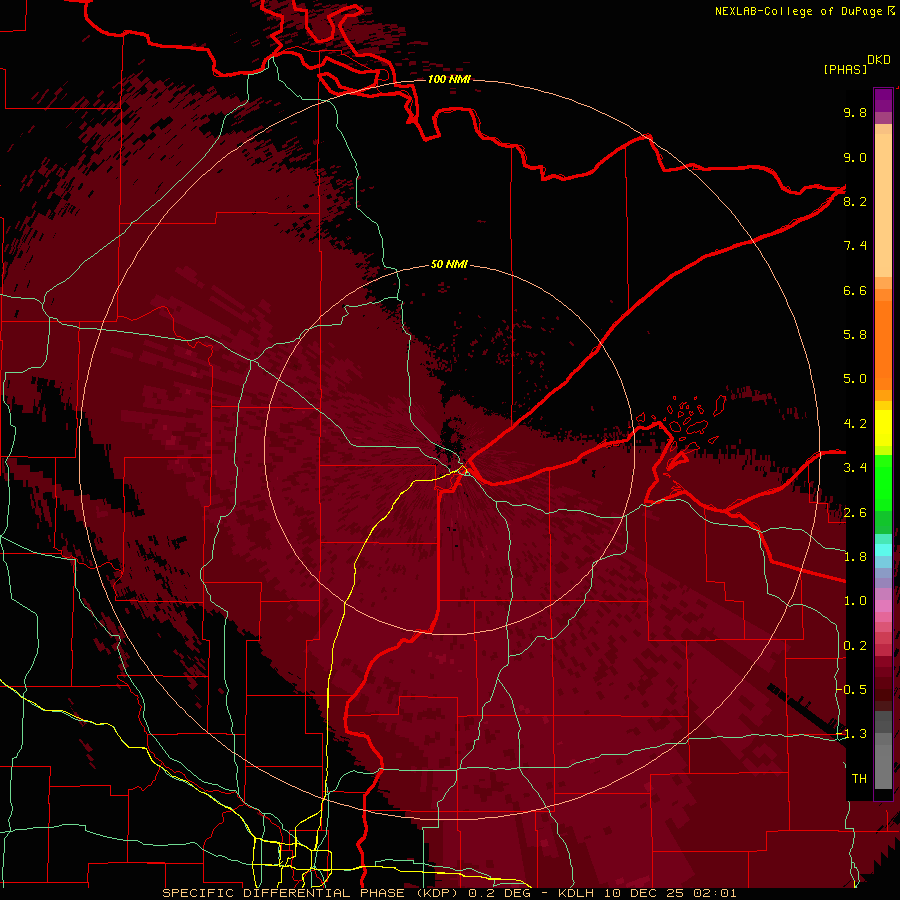
Task: Click the [PHAS] legend header
Action: click(845, 70)
